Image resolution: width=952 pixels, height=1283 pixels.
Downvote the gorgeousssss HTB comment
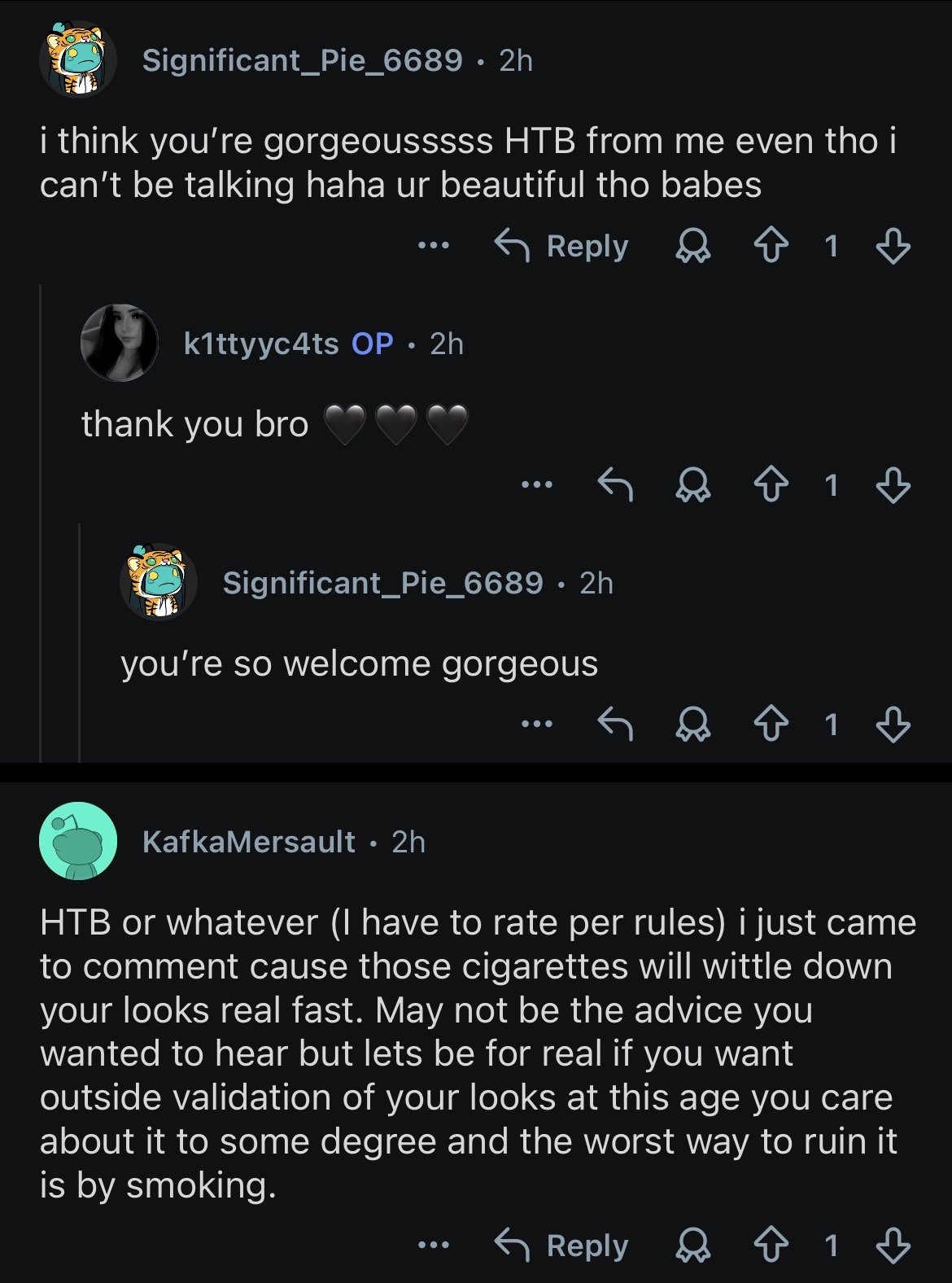click(893, 246)
